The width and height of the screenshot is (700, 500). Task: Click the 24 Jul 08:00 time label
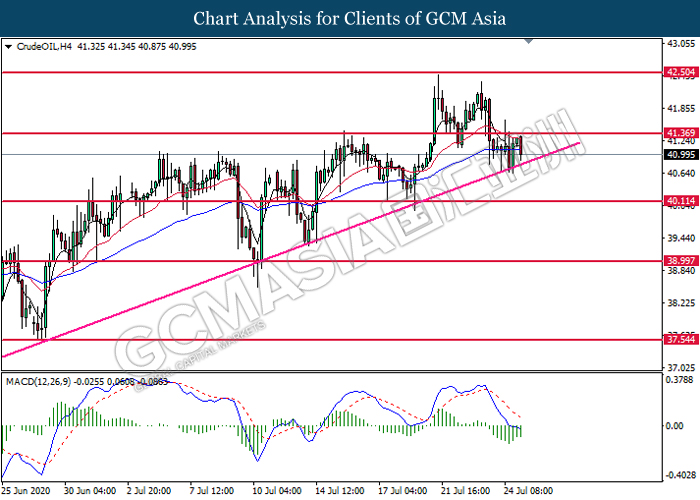coord(529,491)
